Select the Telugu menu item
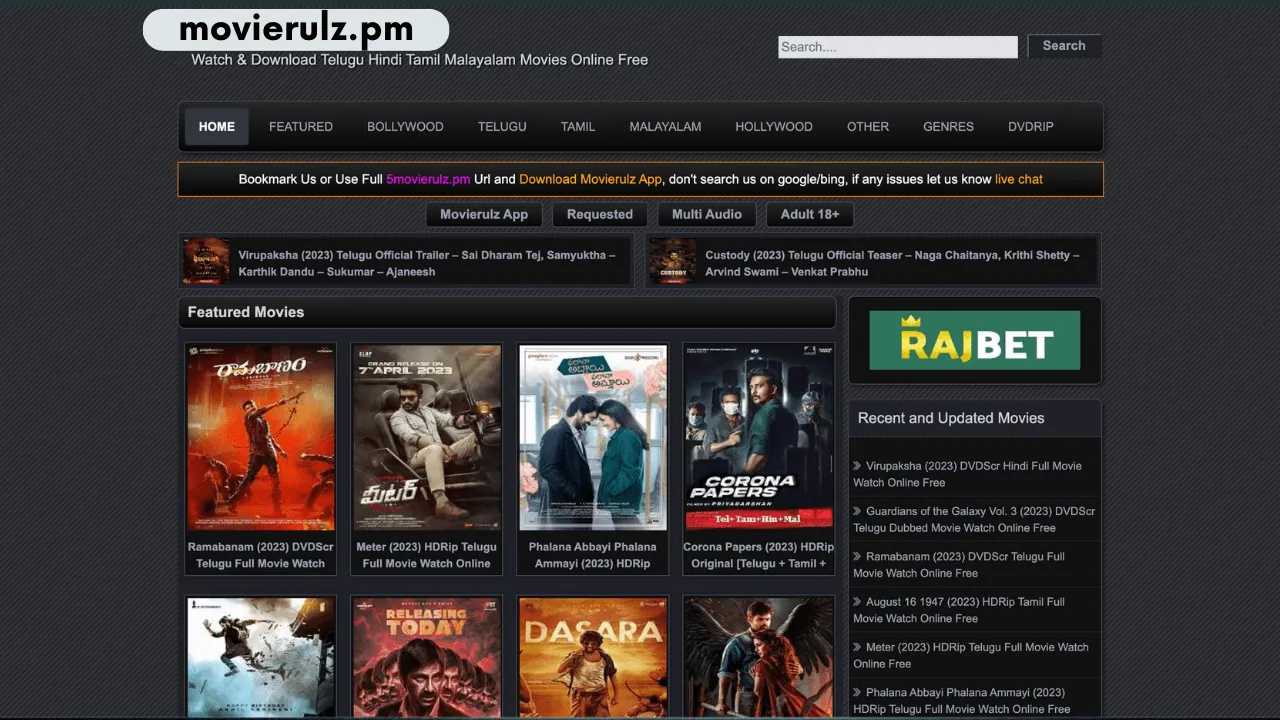 (502, 127)
